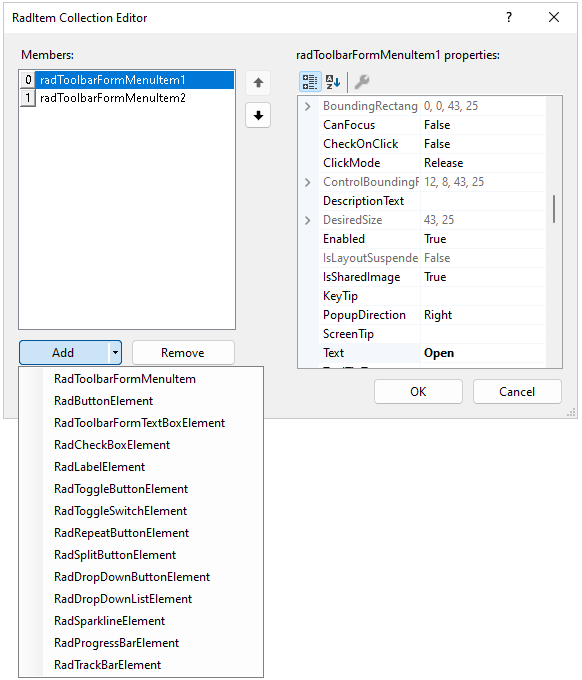
Task: Click the IsSharedImage value True
Action: click(x=483, y=277)
